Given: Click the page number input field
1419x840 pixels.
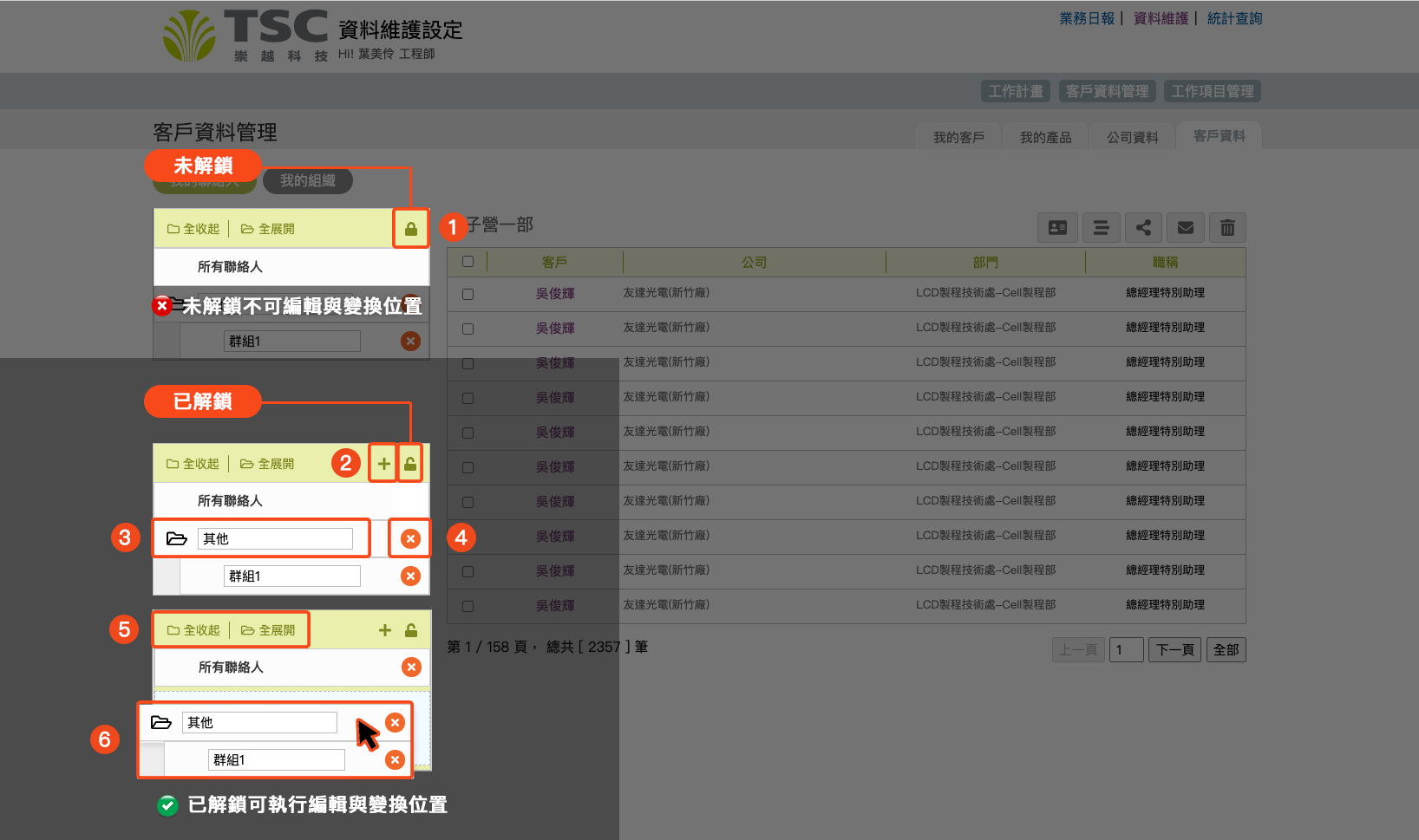Looking at the screenshot, I should click(1126, 650).
